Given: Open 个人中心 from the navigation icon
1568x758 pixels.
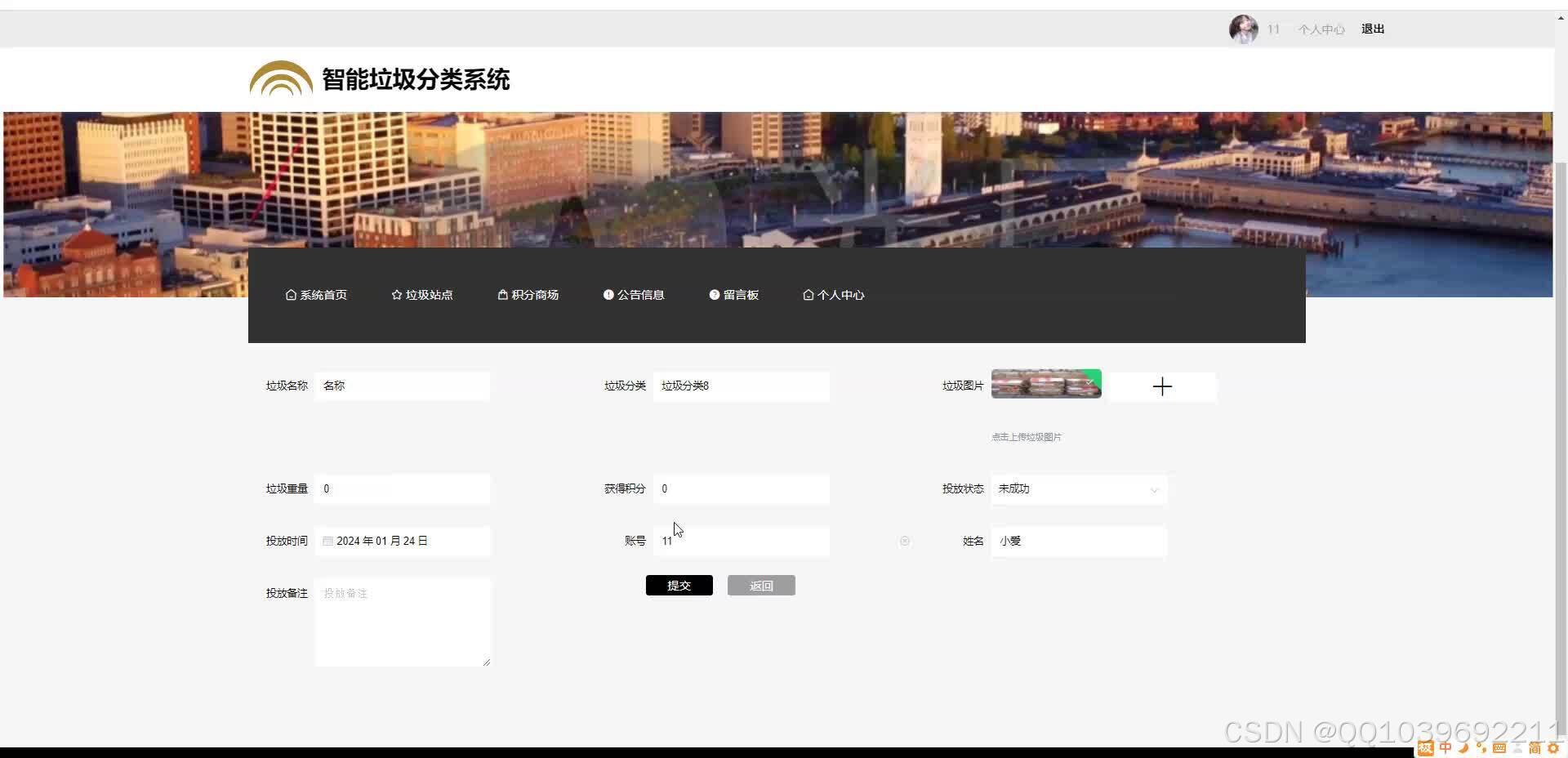Looking at the screenshot, I should 808,295.
